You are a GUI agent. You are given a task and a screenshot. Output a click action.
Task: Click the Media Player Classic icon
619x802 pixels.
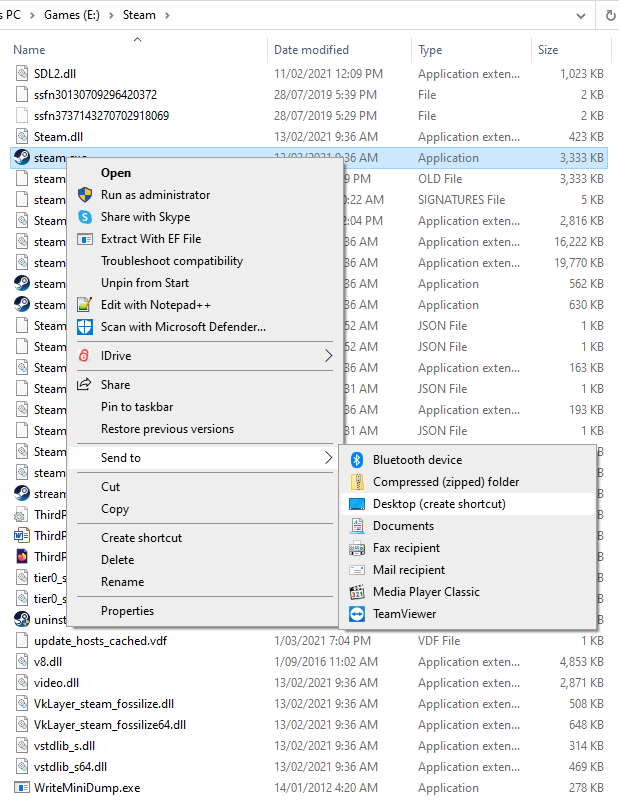(x=357, y=592)
